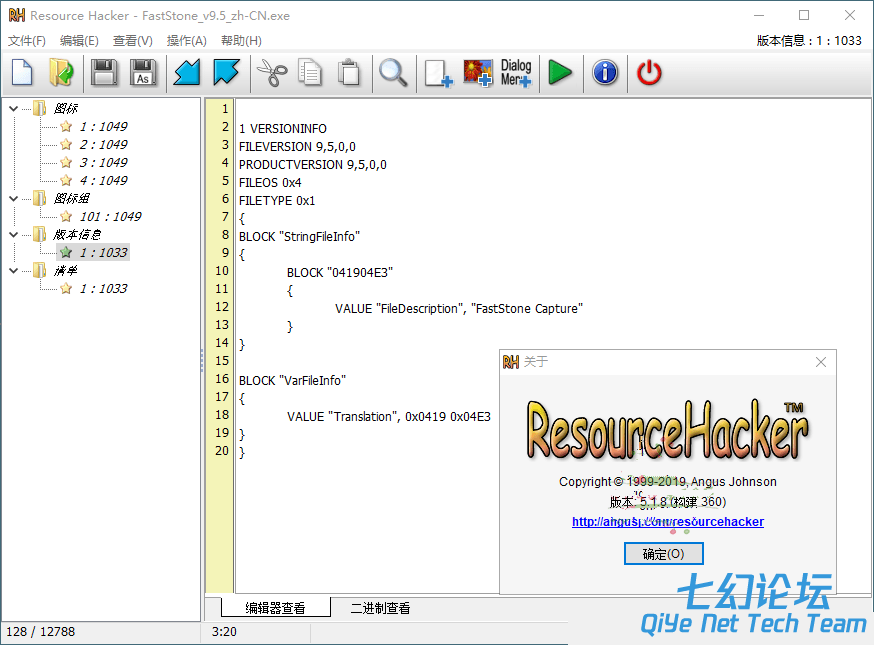
Task: Click the blue import-from-file arrow icon
Action: tap(186, 72)
